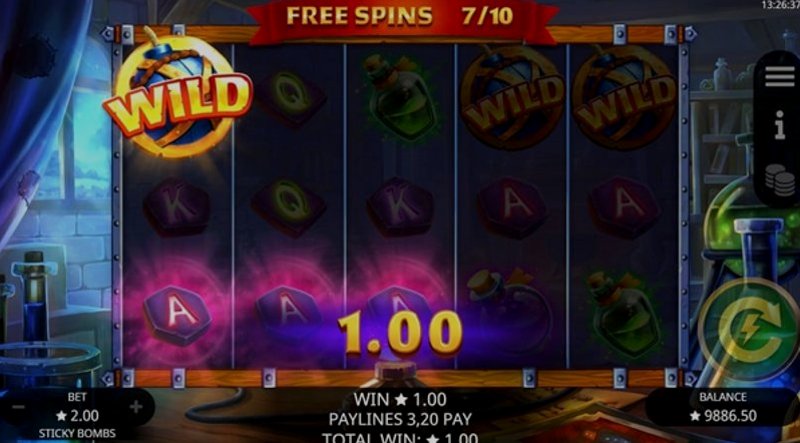Click the green spin button
This screenshot has width=800, height=443.
pyautogui.click(x=748, y=331)
